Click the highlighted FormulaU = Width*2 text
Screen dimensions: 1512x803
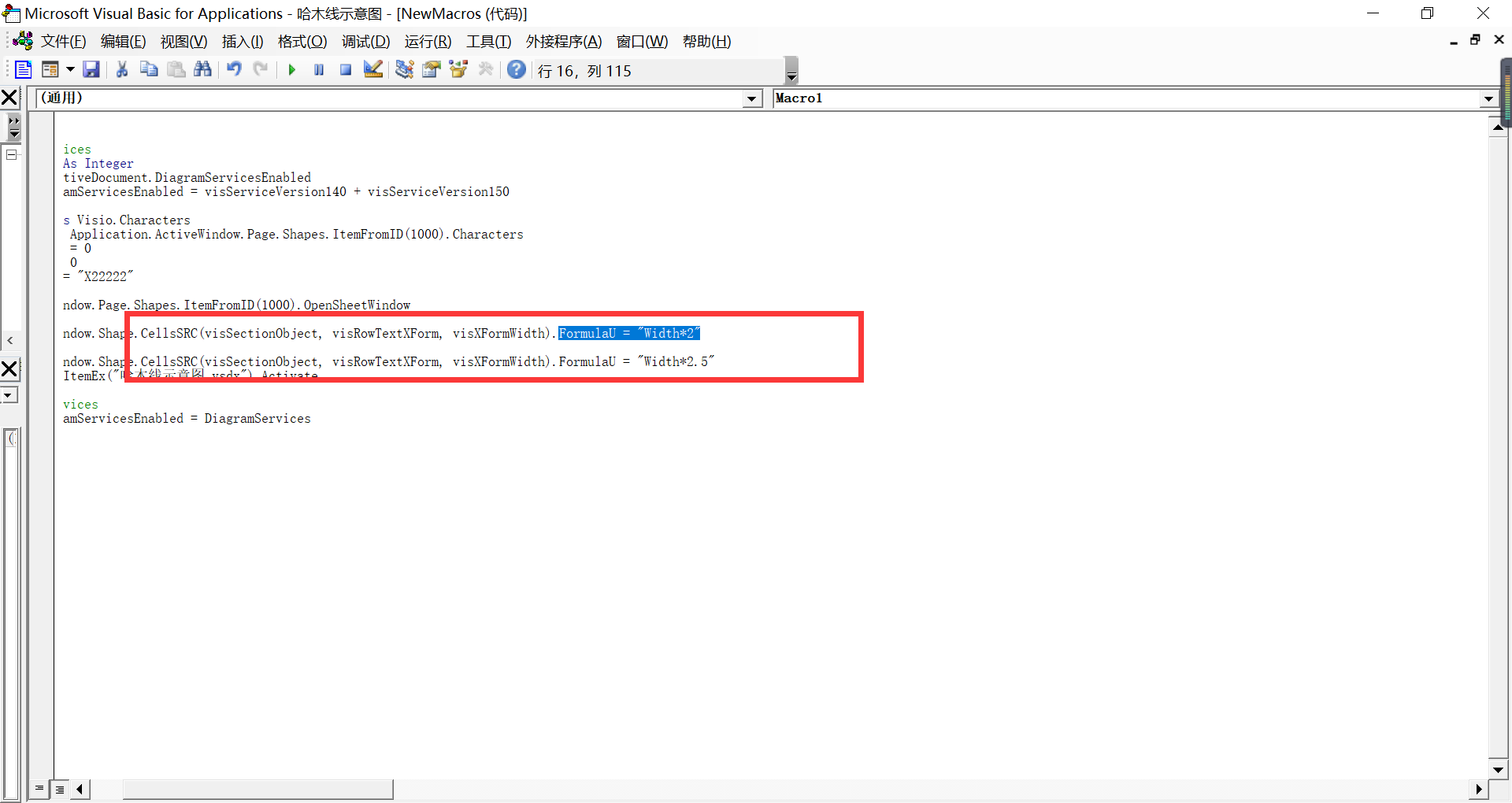coord(629,333)
